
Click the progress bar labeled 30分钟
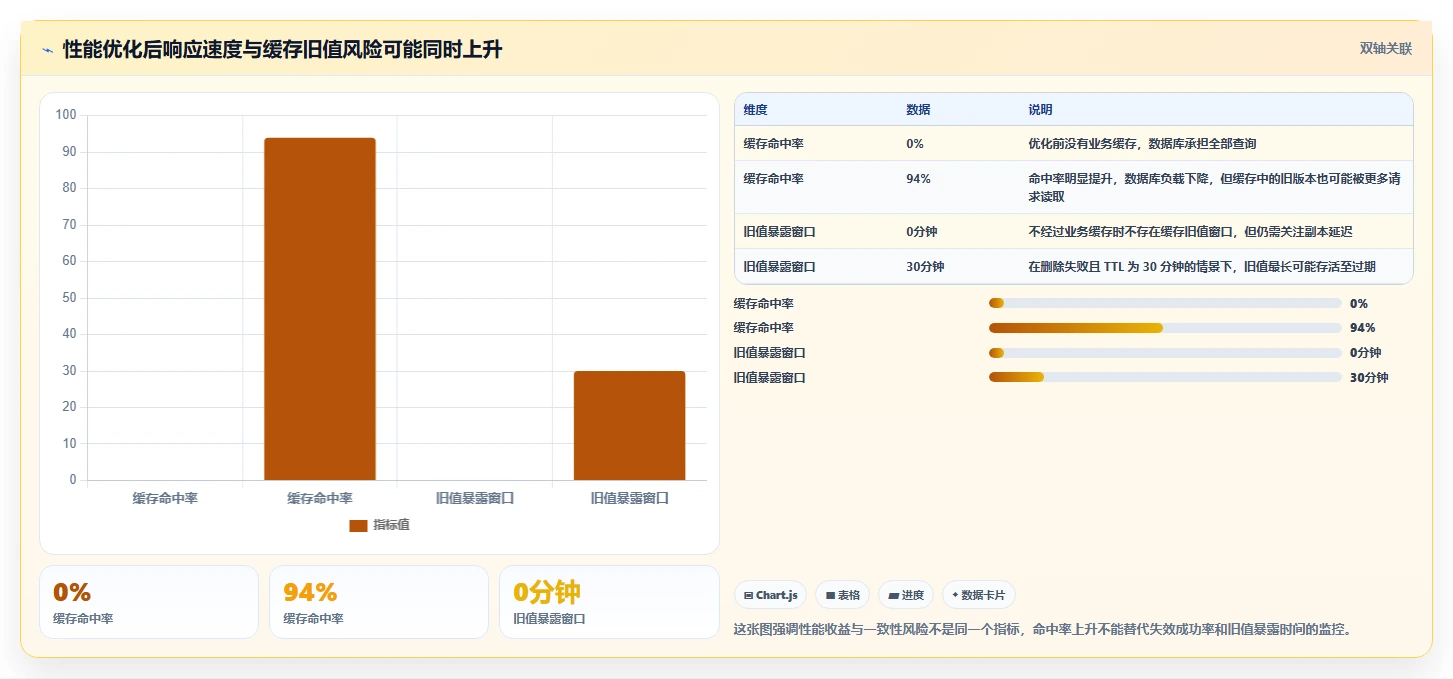[x=1165, y=377]
